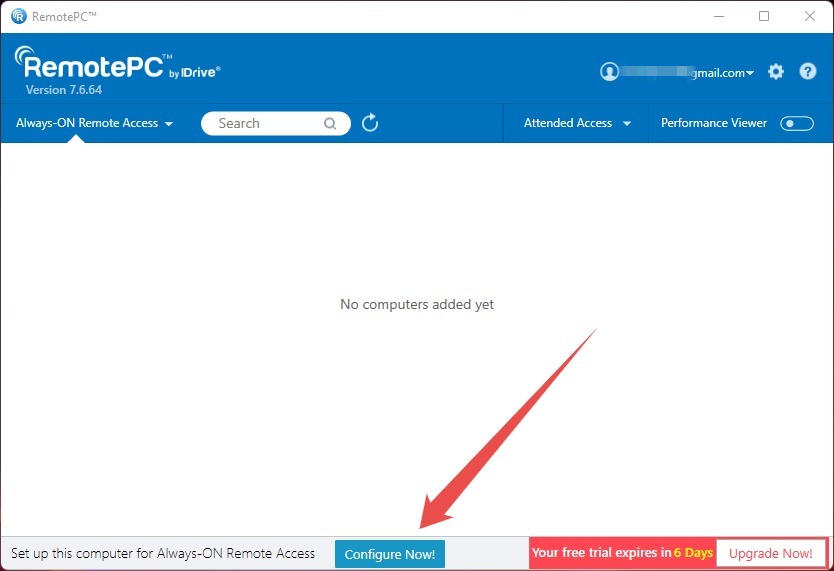Viewport: 834px width, 571px height.
Task: Click the free trial expires notice
Action: tap(622, 553)
